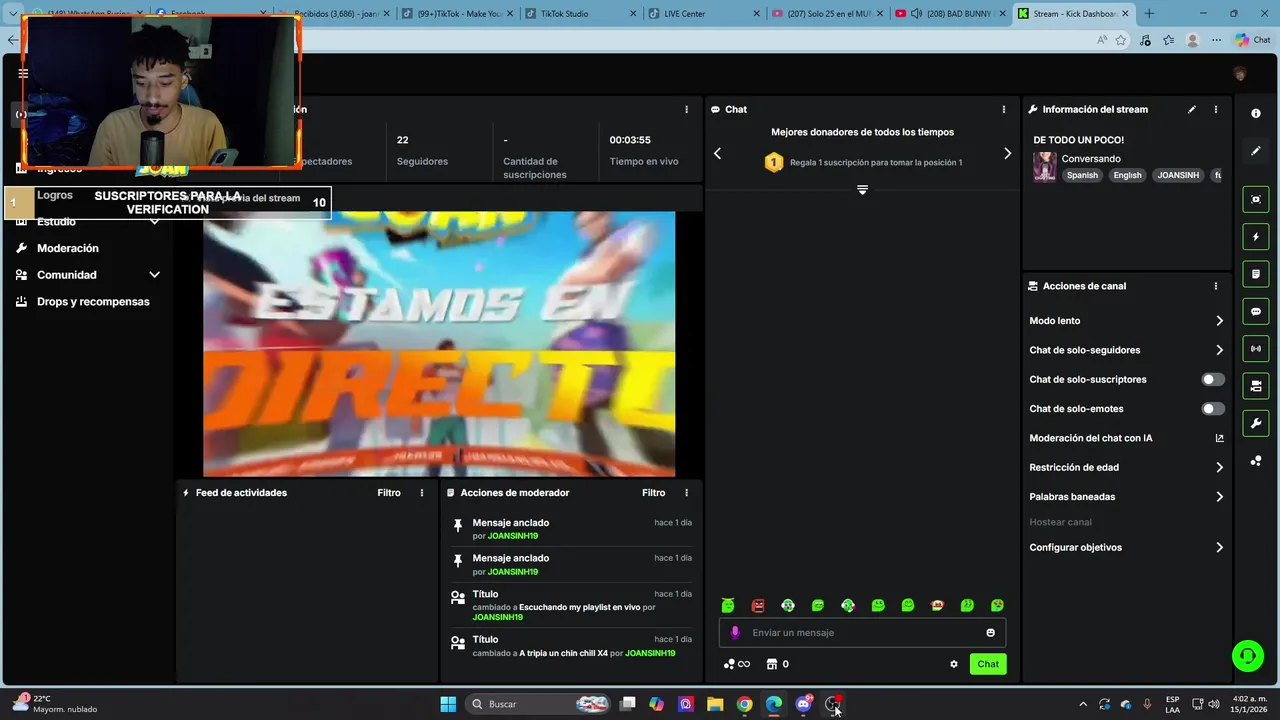Switch to BAD BUNNY YouTube browser tab
Viewport: 1280px width, 720px height.
[x=950, y=14]
